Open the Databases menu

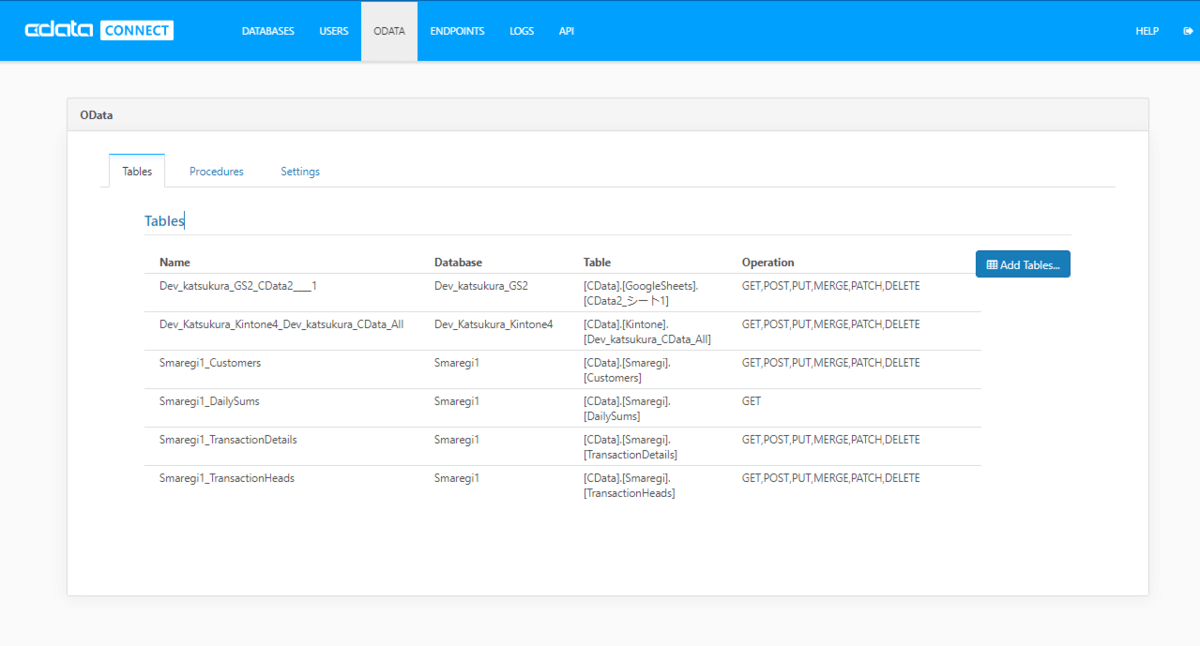click(x=268, y=31)
